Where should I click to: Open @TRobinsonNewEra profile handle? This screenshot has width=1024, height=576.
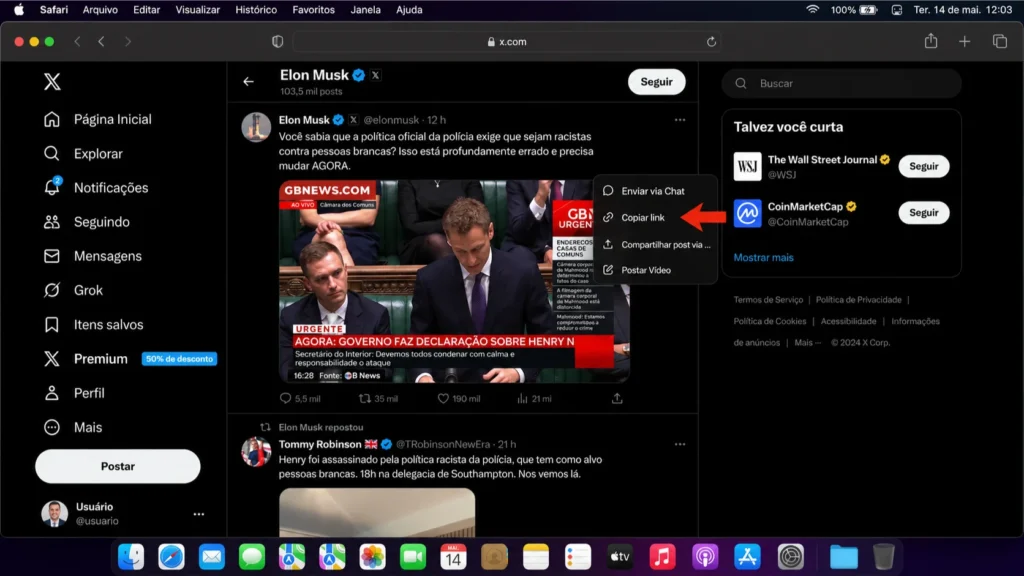[443, 444]
